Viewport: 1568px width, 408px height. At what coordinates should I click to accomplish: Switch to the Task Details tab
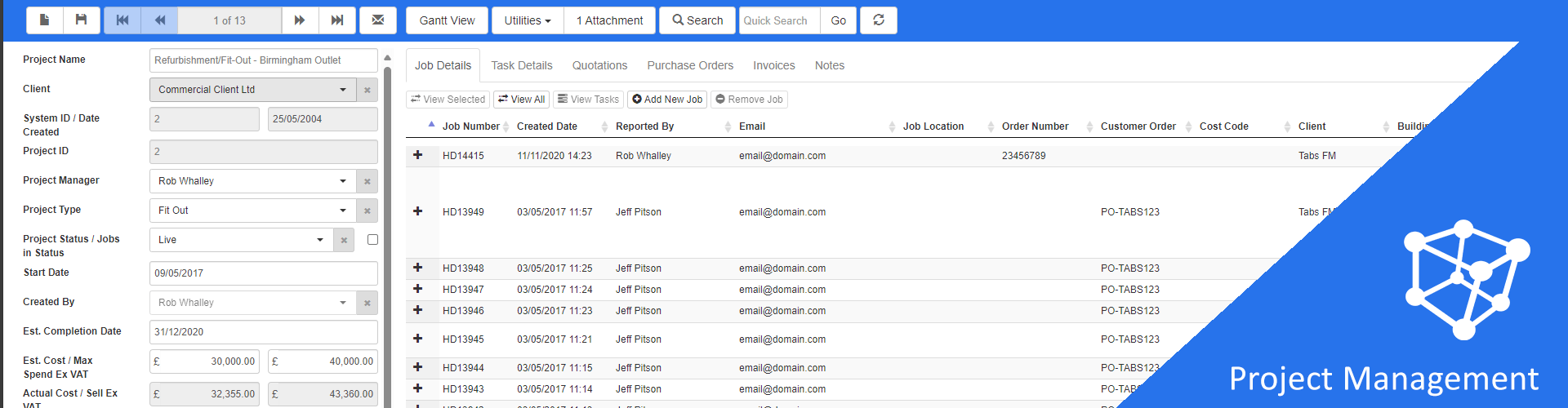(x=521, y=65)
